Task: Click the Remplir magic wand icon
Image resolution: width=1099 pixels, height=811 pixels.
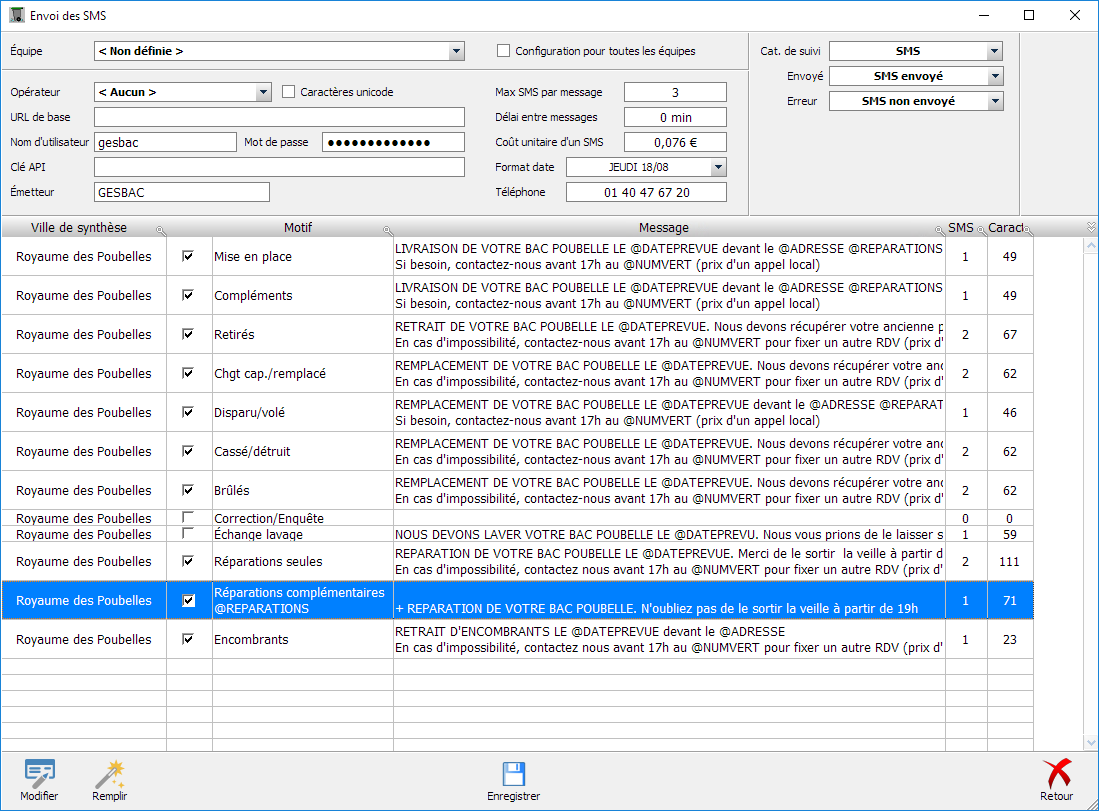Action: click(109, 774)
